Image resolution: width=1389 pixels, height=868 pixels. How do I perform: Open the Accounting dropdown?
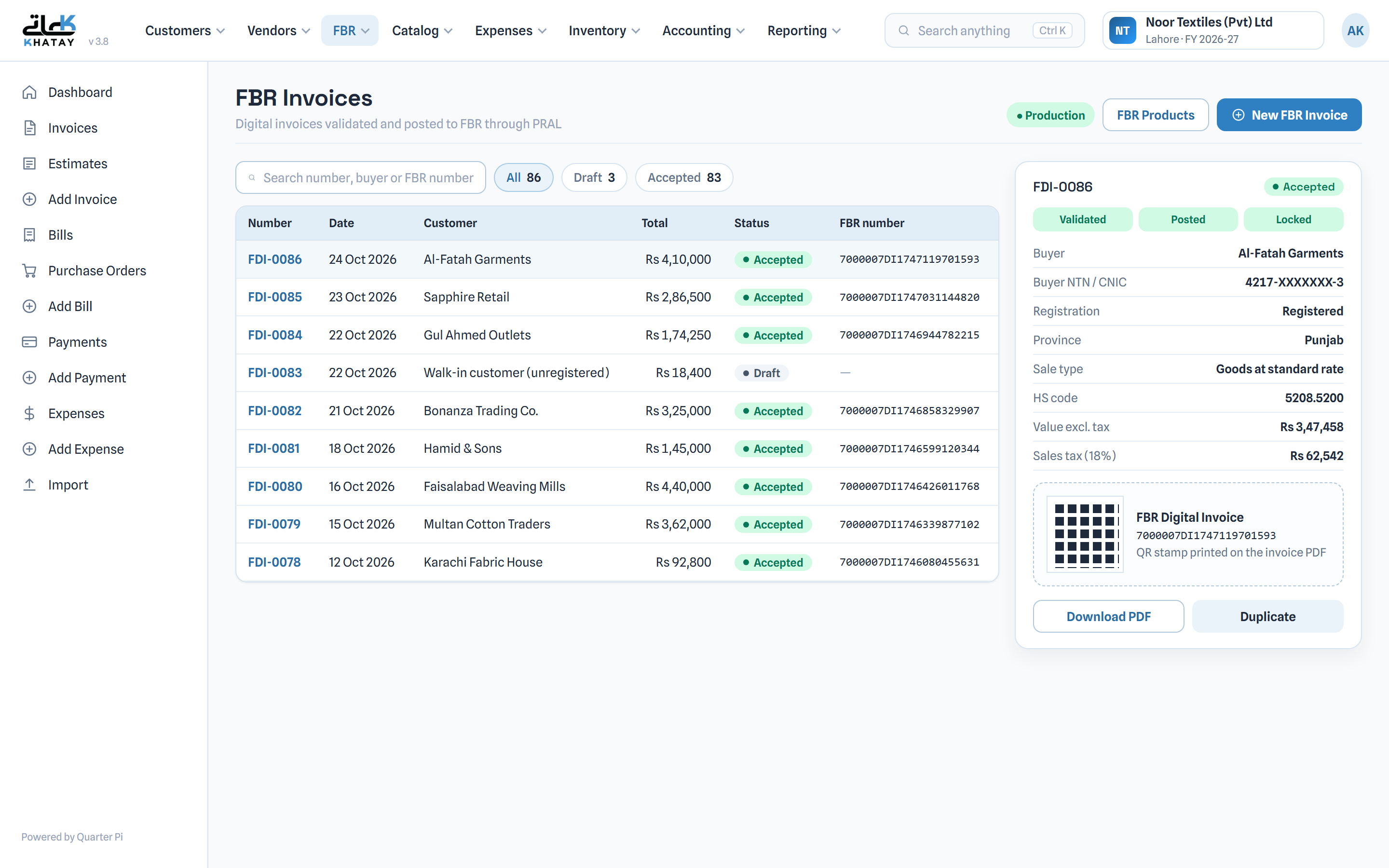[703, 30]
